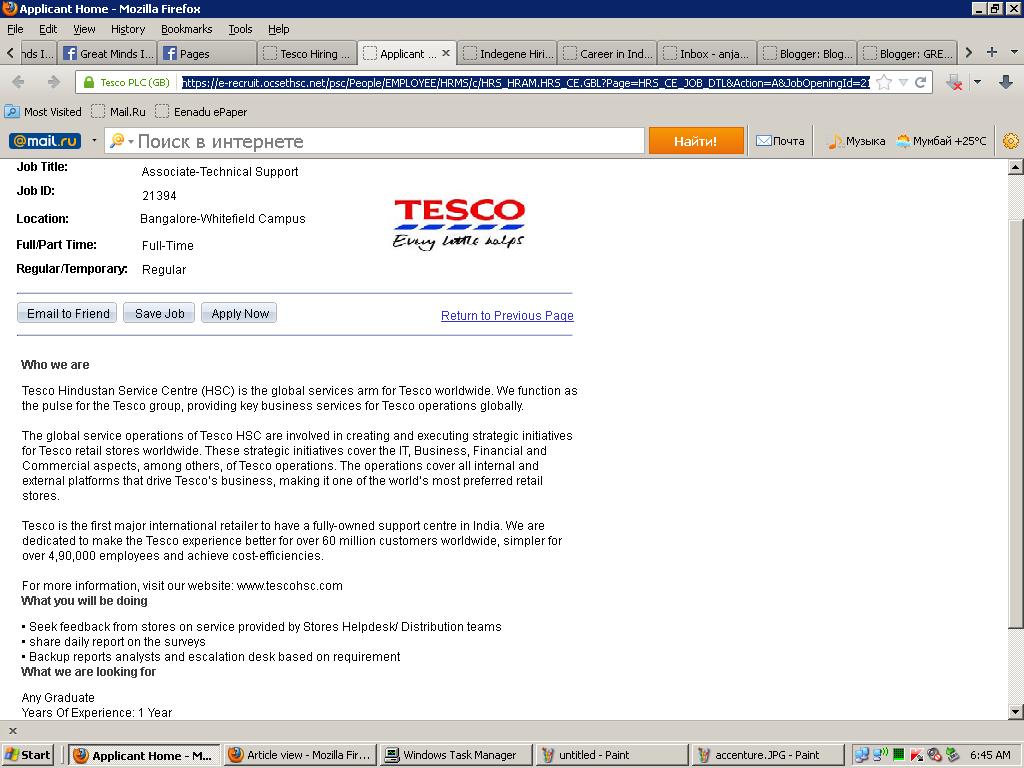Bookmark this page with the star icon
Image resolution: width=1024 pixels, height=768 pixels.
[x=884, y=82]
